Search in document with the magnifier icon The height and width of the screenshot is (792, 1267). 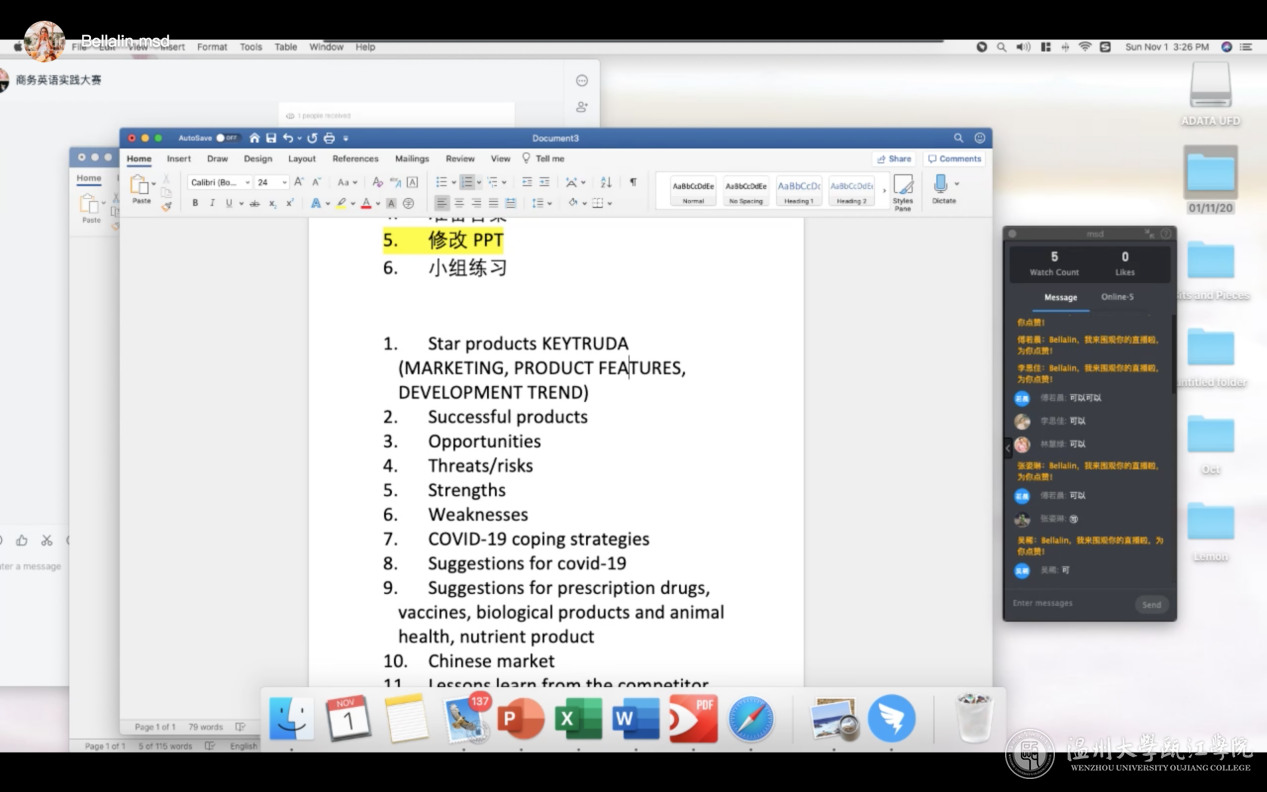coord(958,138)
